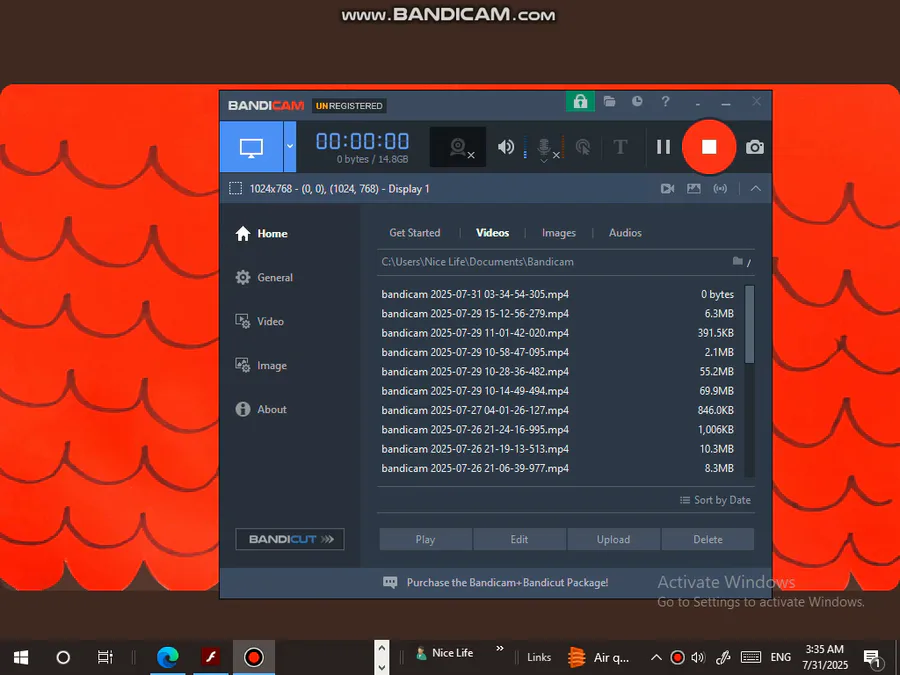Select bandicam 2025-07-29 11-01-42-020.mp4
900x675 pixels.
pyautogui.click(x=557, y=333)
